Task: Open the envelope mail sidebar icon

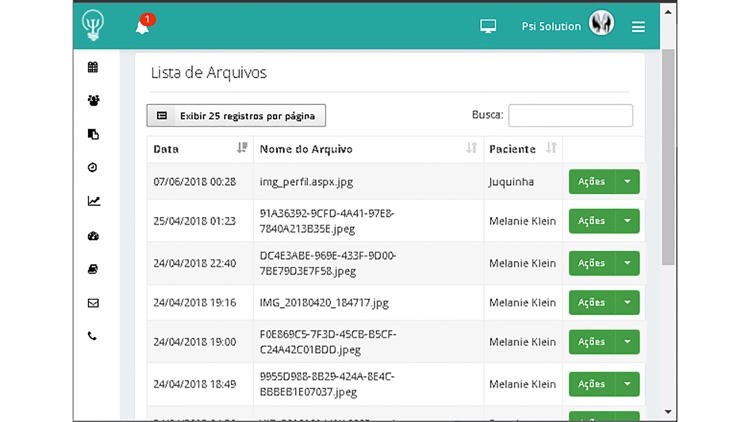Action: pos(93,303)
